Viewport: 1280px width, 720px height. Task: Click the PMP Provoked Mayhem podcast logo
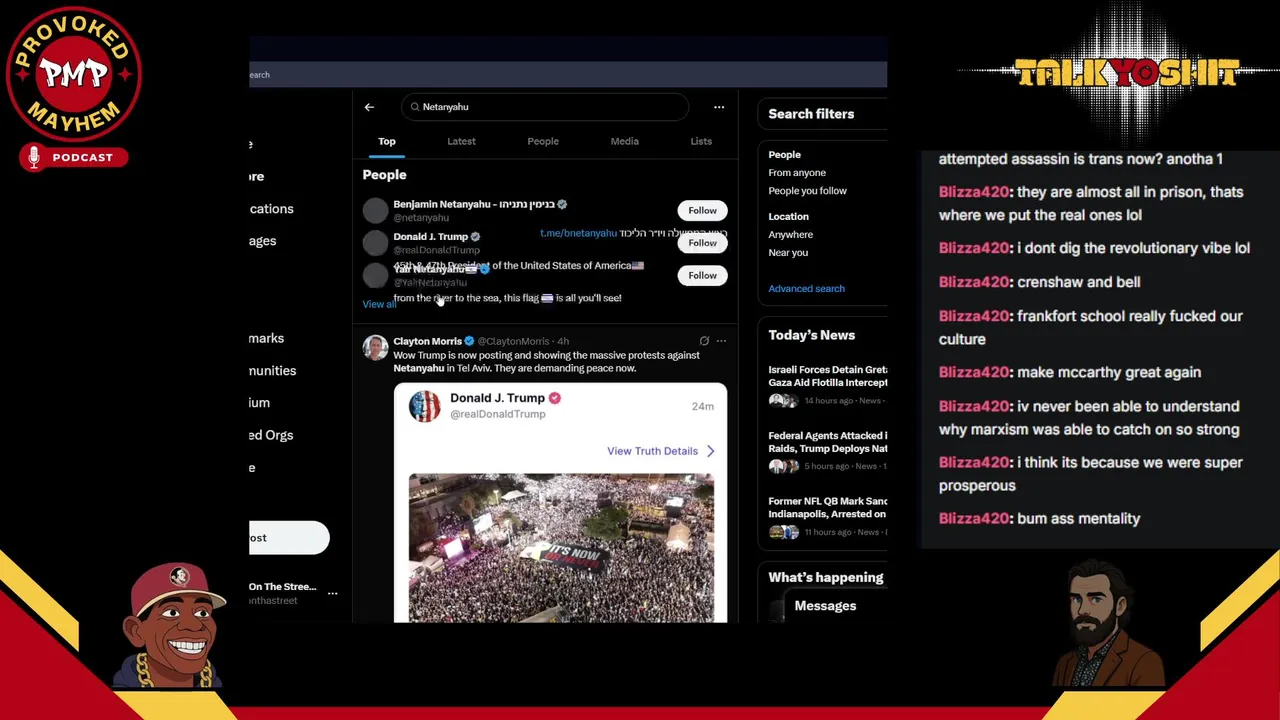(x=74, y=76)
